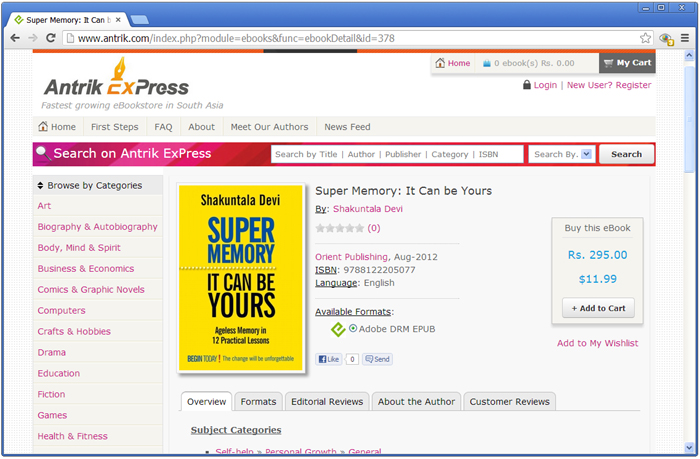The height and width of the screenshot is (459, 700).
Task: Click the Facebook Like button
Action: (x=329, y=359)
